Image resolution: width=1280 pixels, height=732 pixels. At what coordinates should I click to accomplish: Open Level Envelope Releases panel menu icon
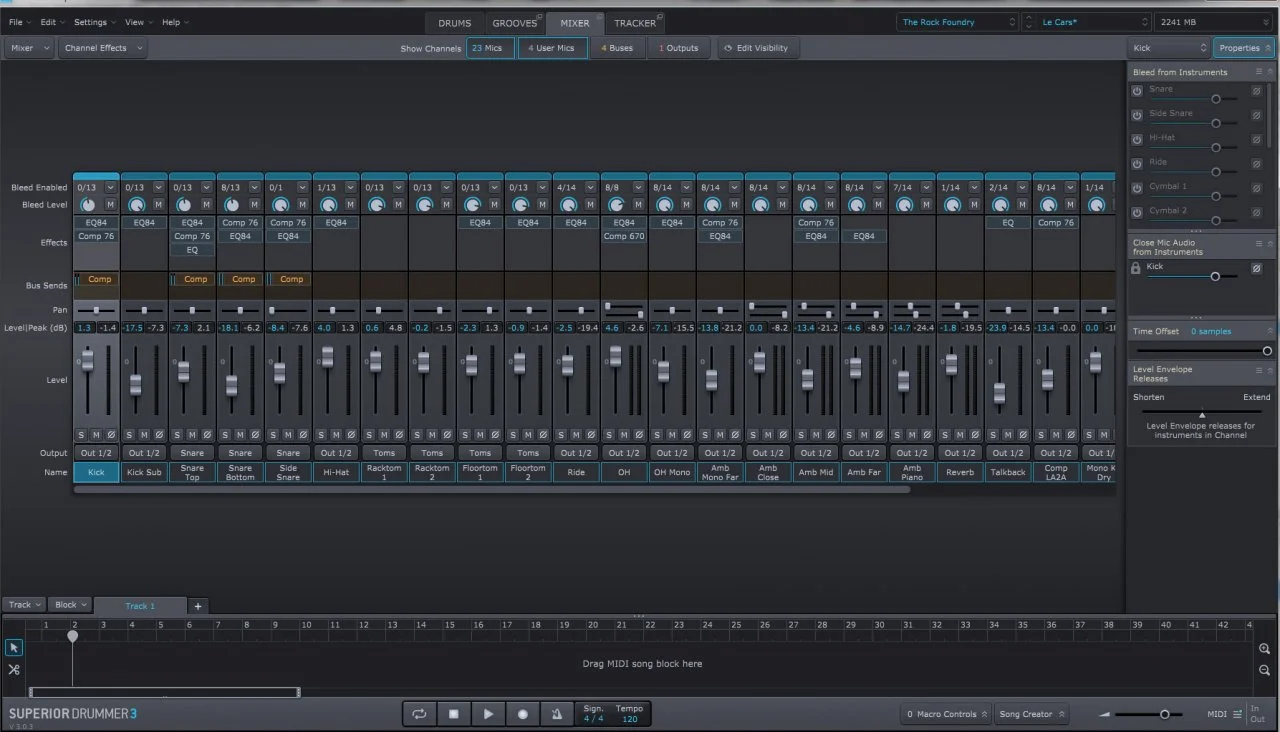(x=1258, y=370)
